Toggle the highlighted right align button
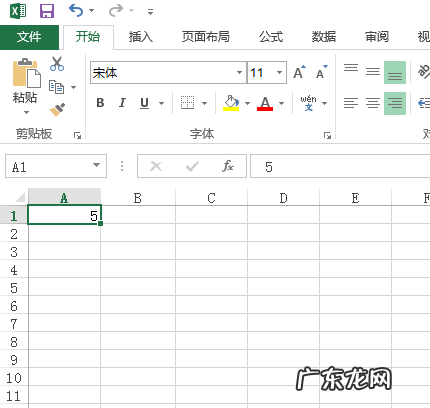Image resolution: width=430 pixels, height=408 pixels. click(x=395, y=103)
